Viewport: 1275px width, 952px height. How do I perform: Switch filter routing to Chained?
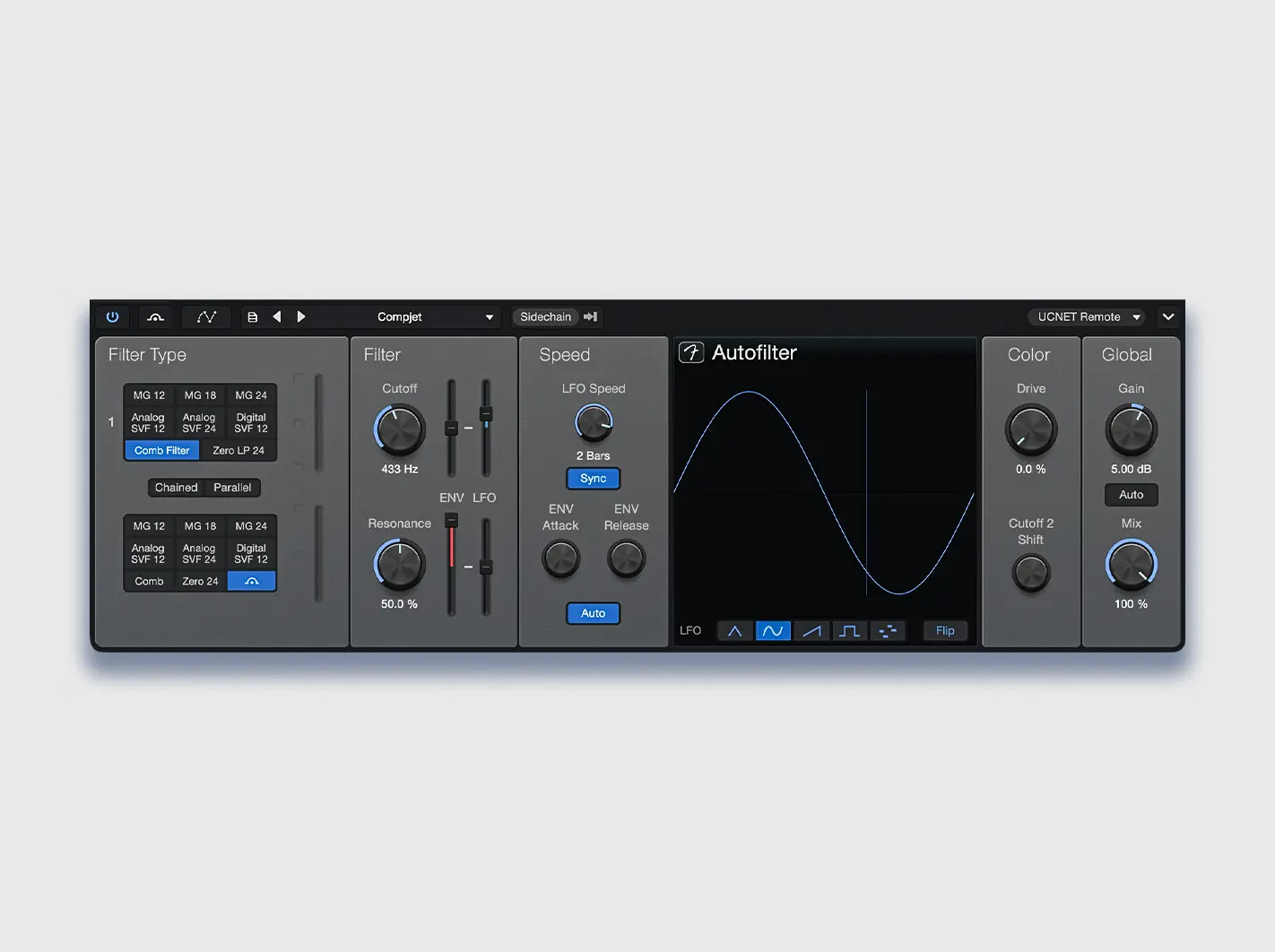[176, 488]
